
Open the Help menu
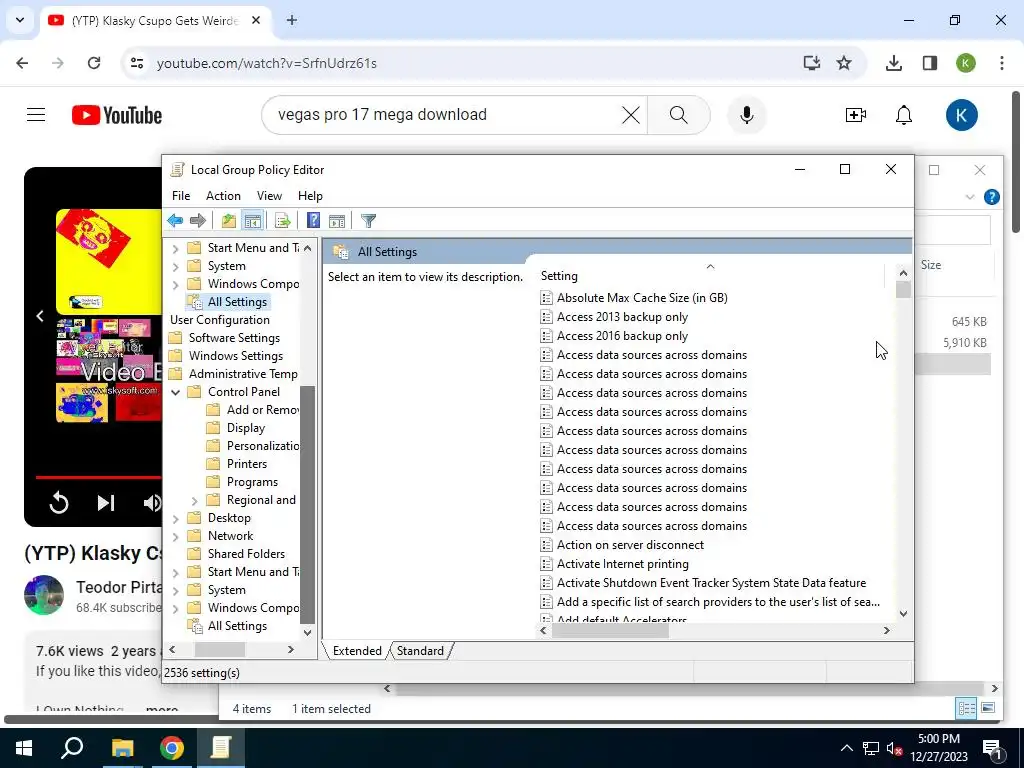(310, 196)
